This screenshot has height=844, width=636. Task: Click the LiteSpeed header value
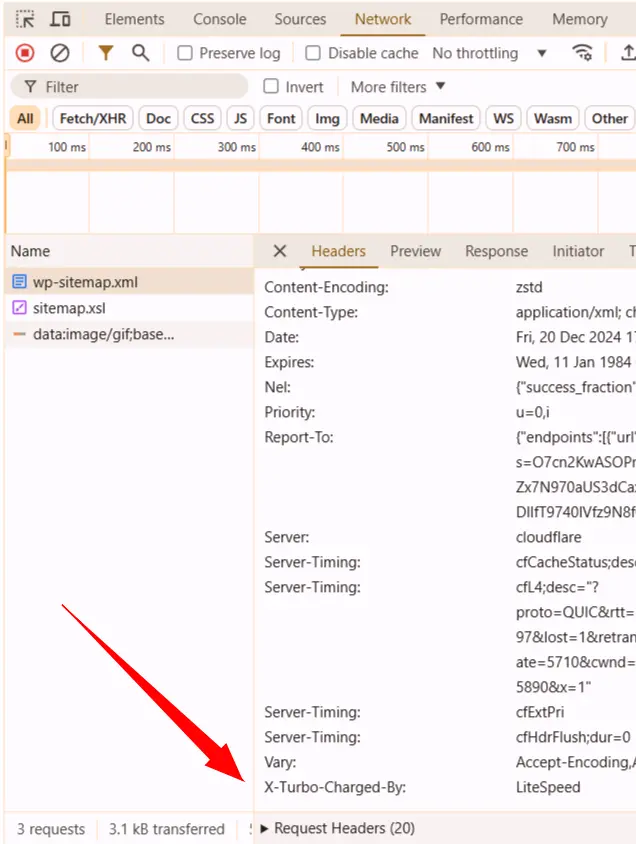(x=548, y=787)
